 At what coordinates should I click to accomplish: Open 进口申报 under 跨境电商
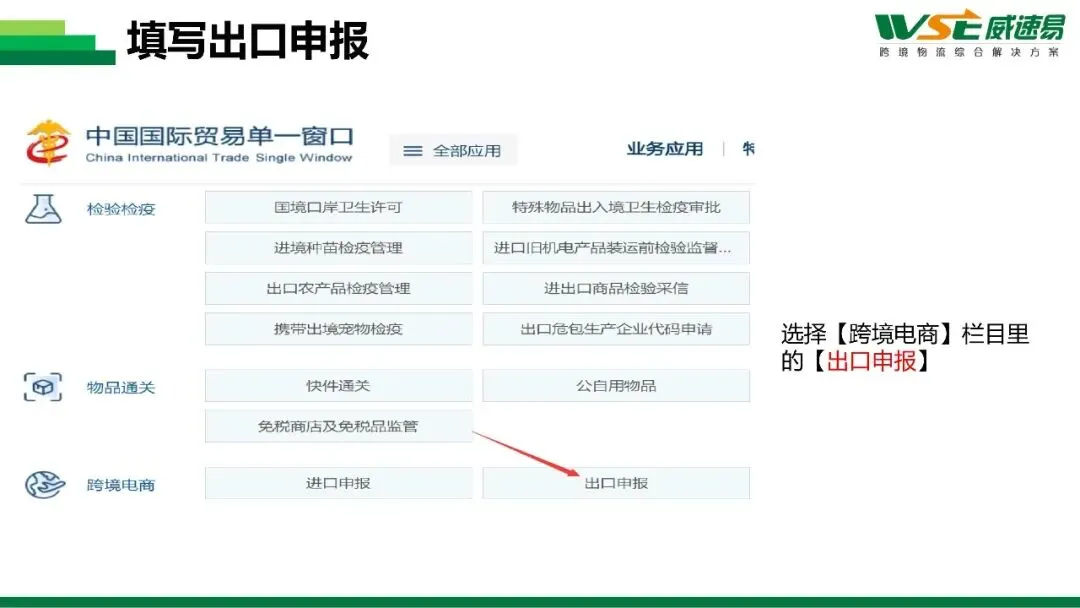tap(338, 483)
